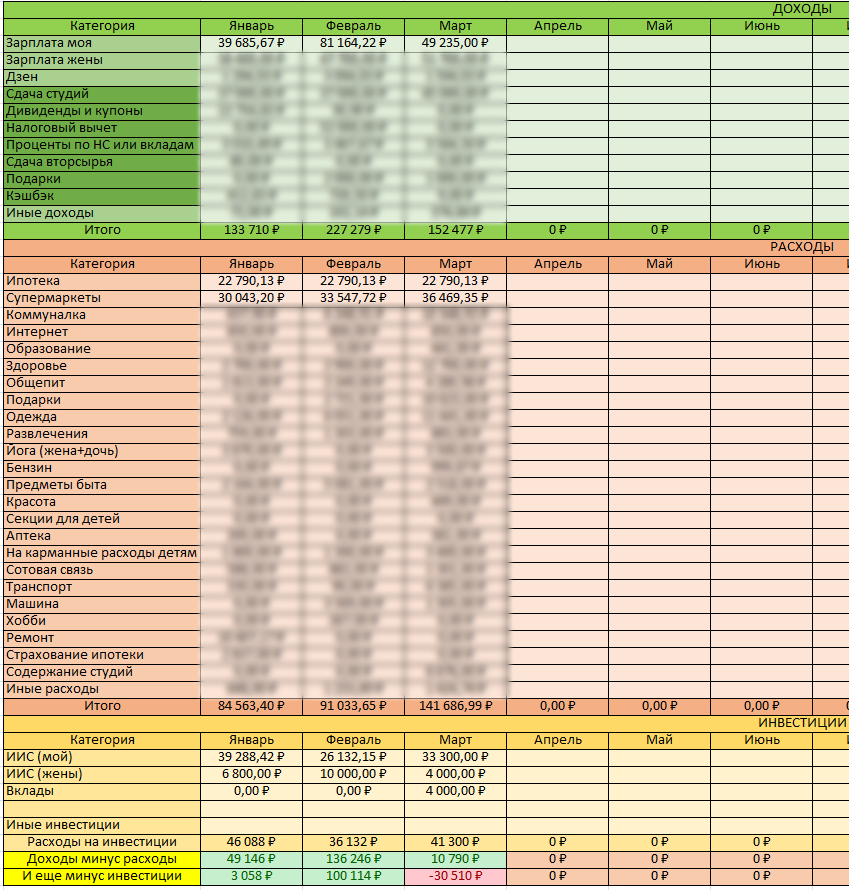Select investment value 39 288,42 ₽
This screenshot has height=890, width=849.
pos(251,757)
